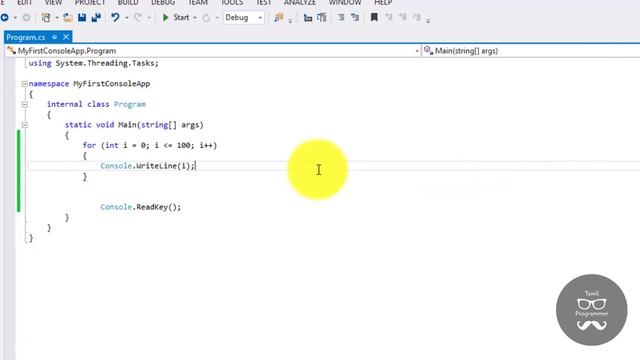Click 'static void Main(string[] args)' text
640x360 pixels.
tap(134, 125)
